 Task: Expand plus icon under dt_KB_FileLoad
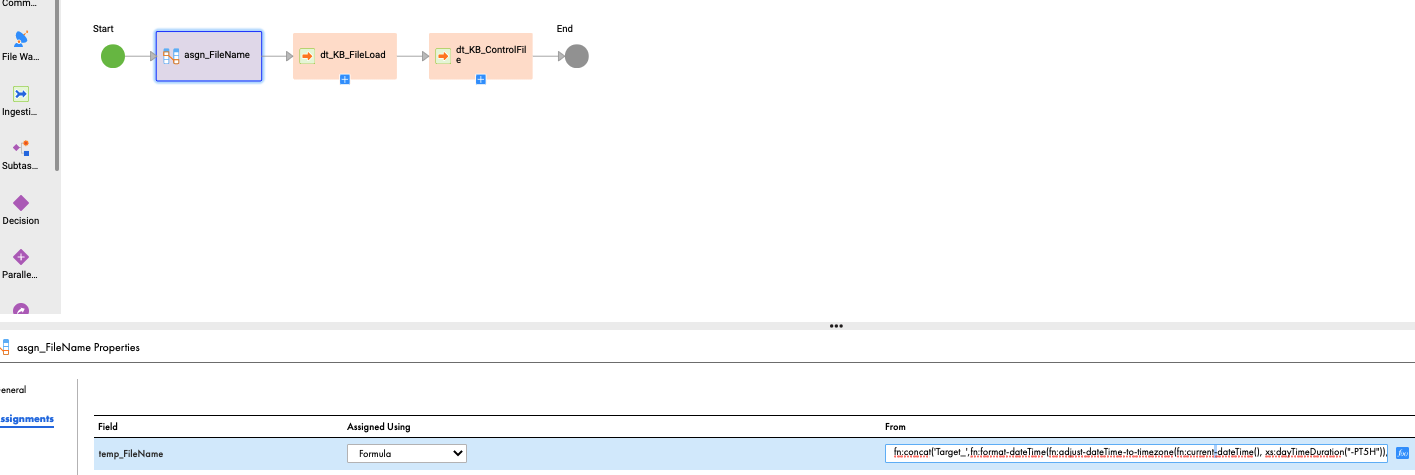pos(345,79)
